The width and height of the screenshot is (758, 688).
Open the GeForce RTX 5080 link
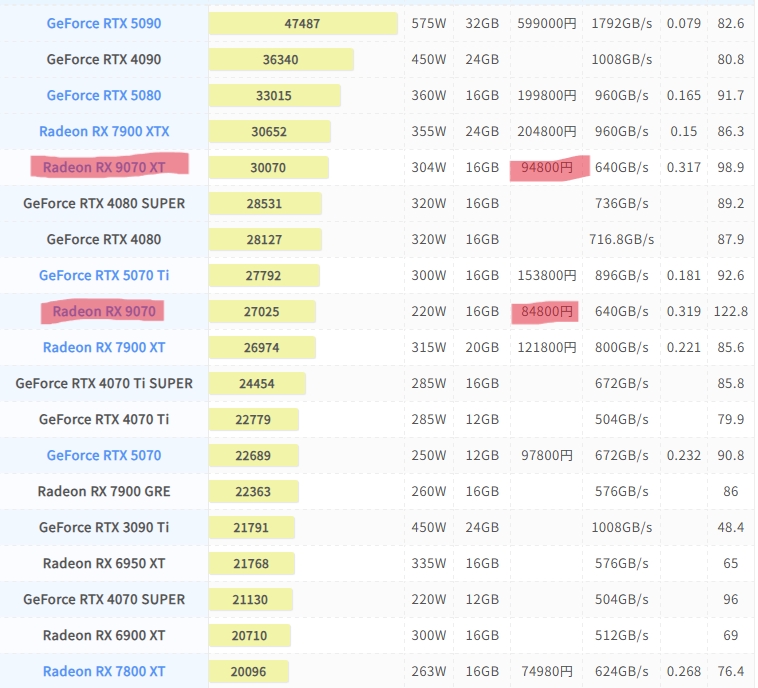tap(104, 95)
